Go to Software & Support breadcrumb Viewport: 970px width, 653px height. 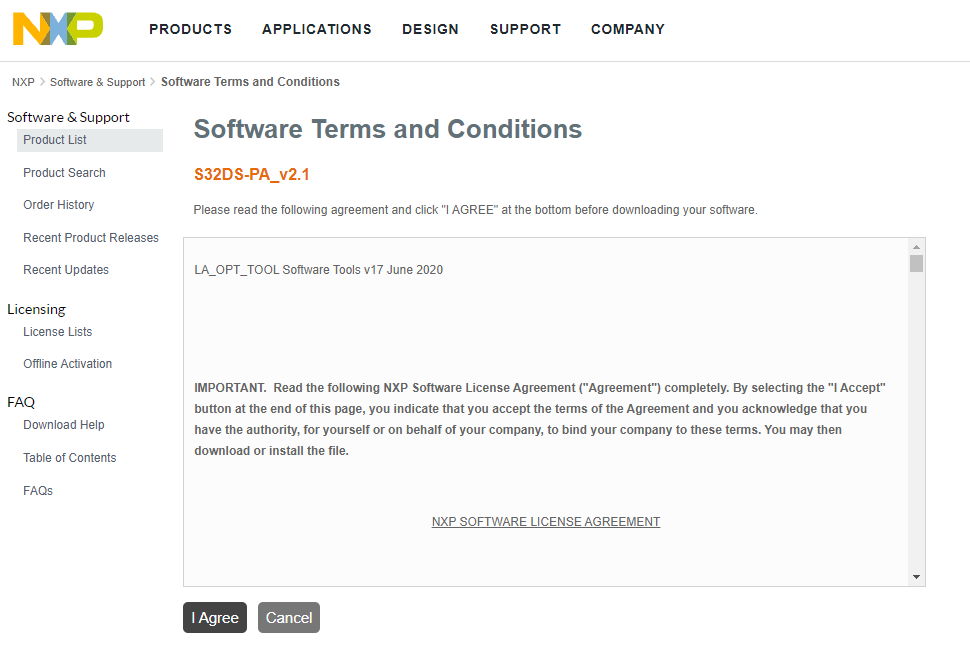(x=97, y=82)
